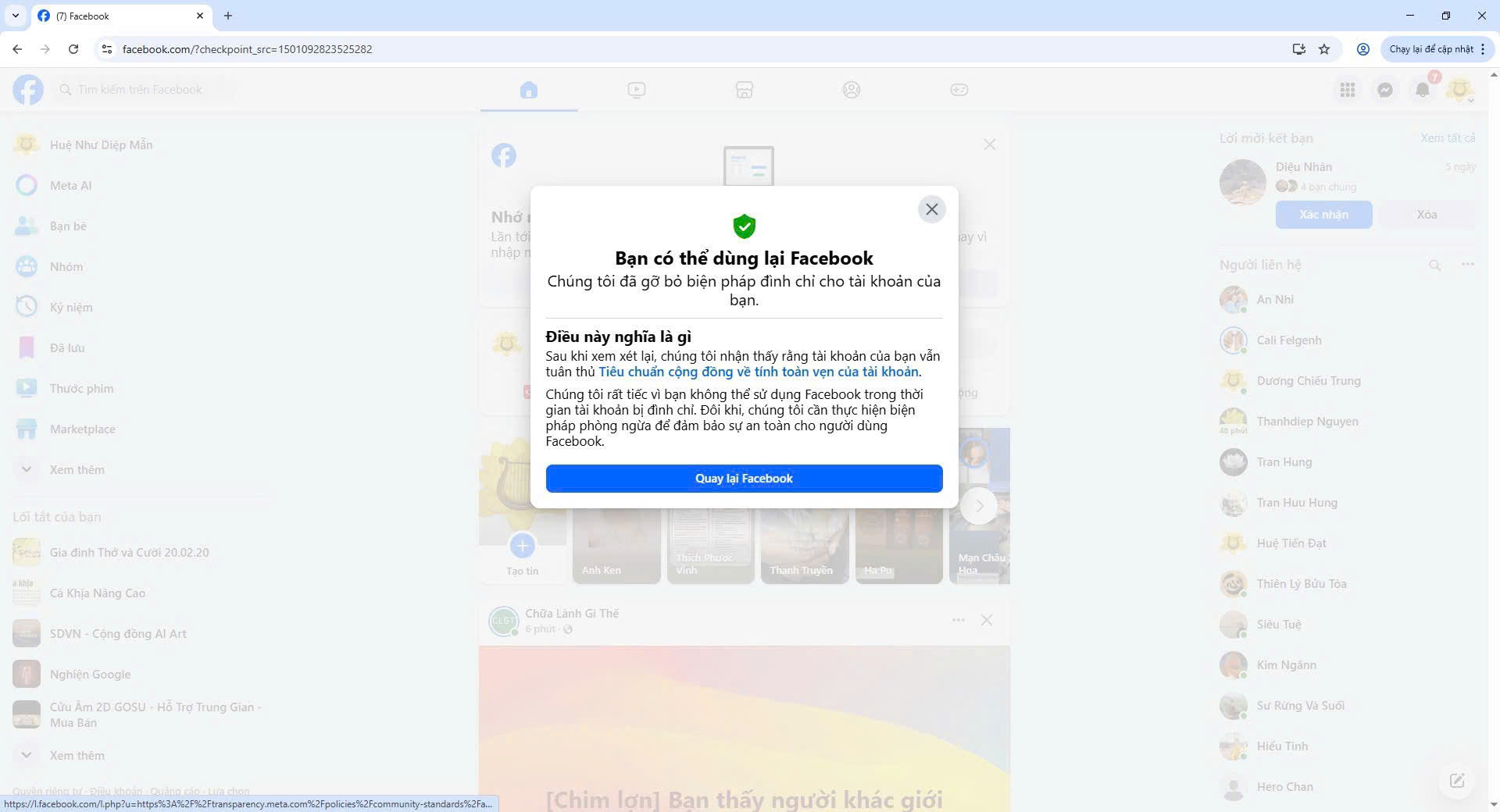Bookmark this page with star icon

1324,48
